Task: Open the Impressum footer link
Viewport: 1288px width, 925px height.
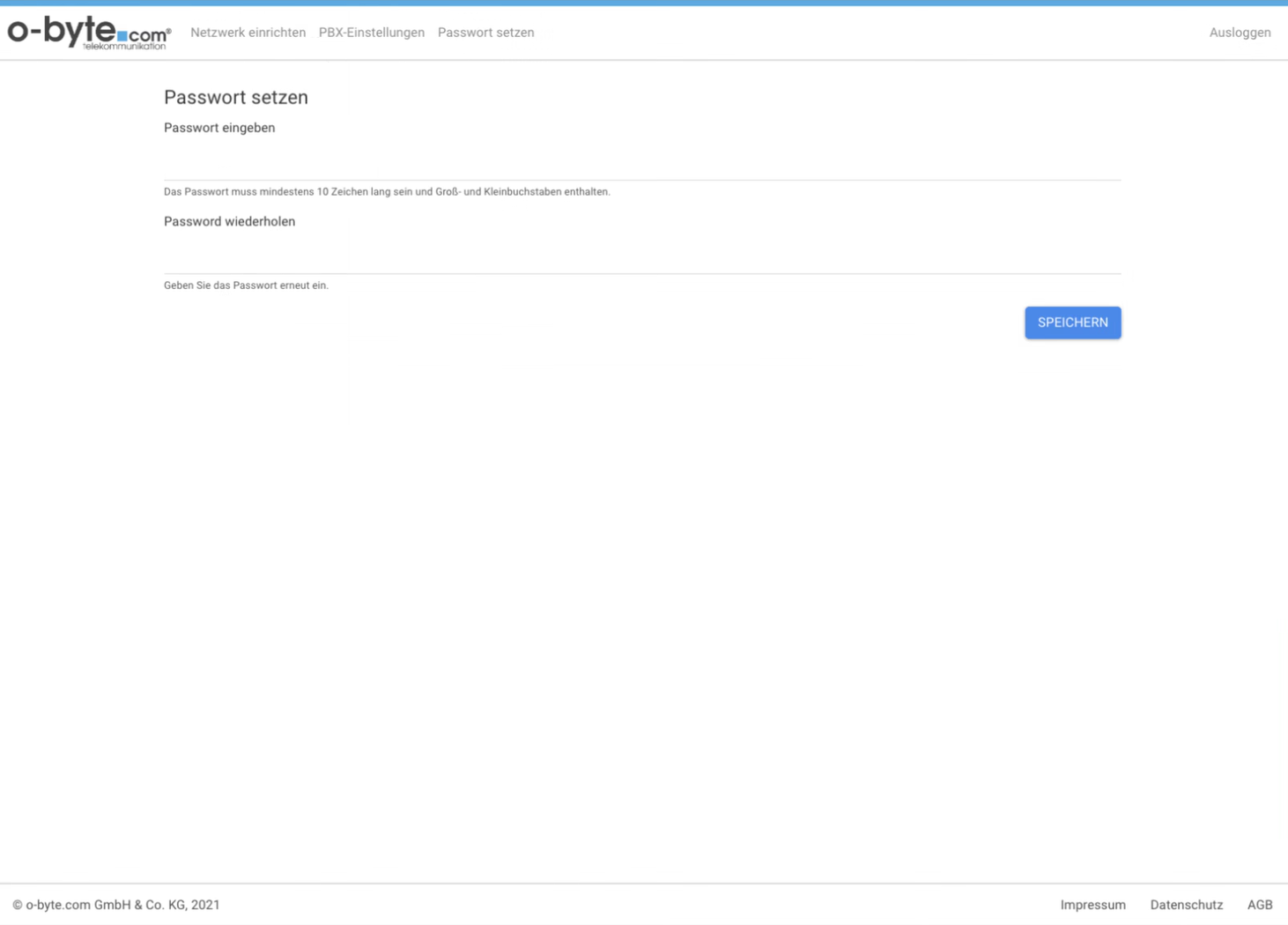Action: click(x=1092, y=905)
